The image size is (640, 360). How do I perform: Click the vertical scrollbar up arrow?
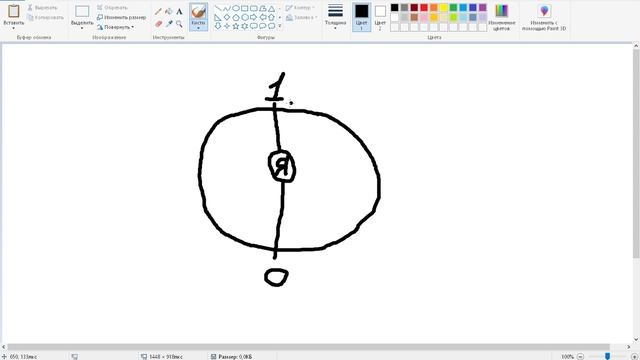pyautogui.click(x=636, y=46)
